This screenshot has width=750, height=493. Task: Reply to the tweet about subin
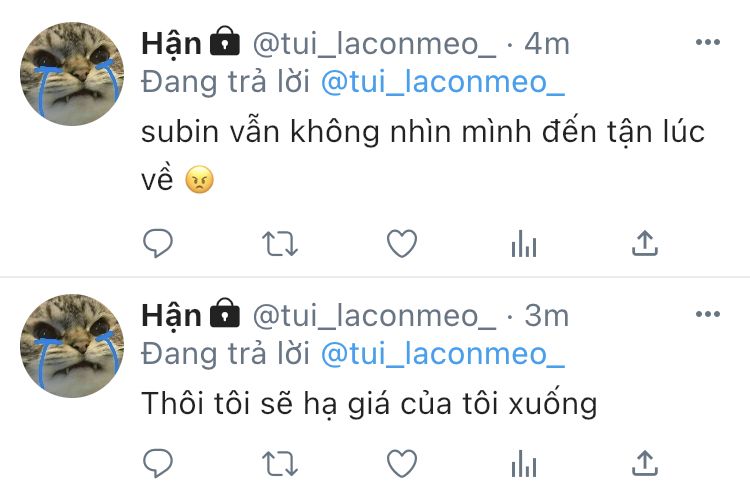(x=158, y=243)
